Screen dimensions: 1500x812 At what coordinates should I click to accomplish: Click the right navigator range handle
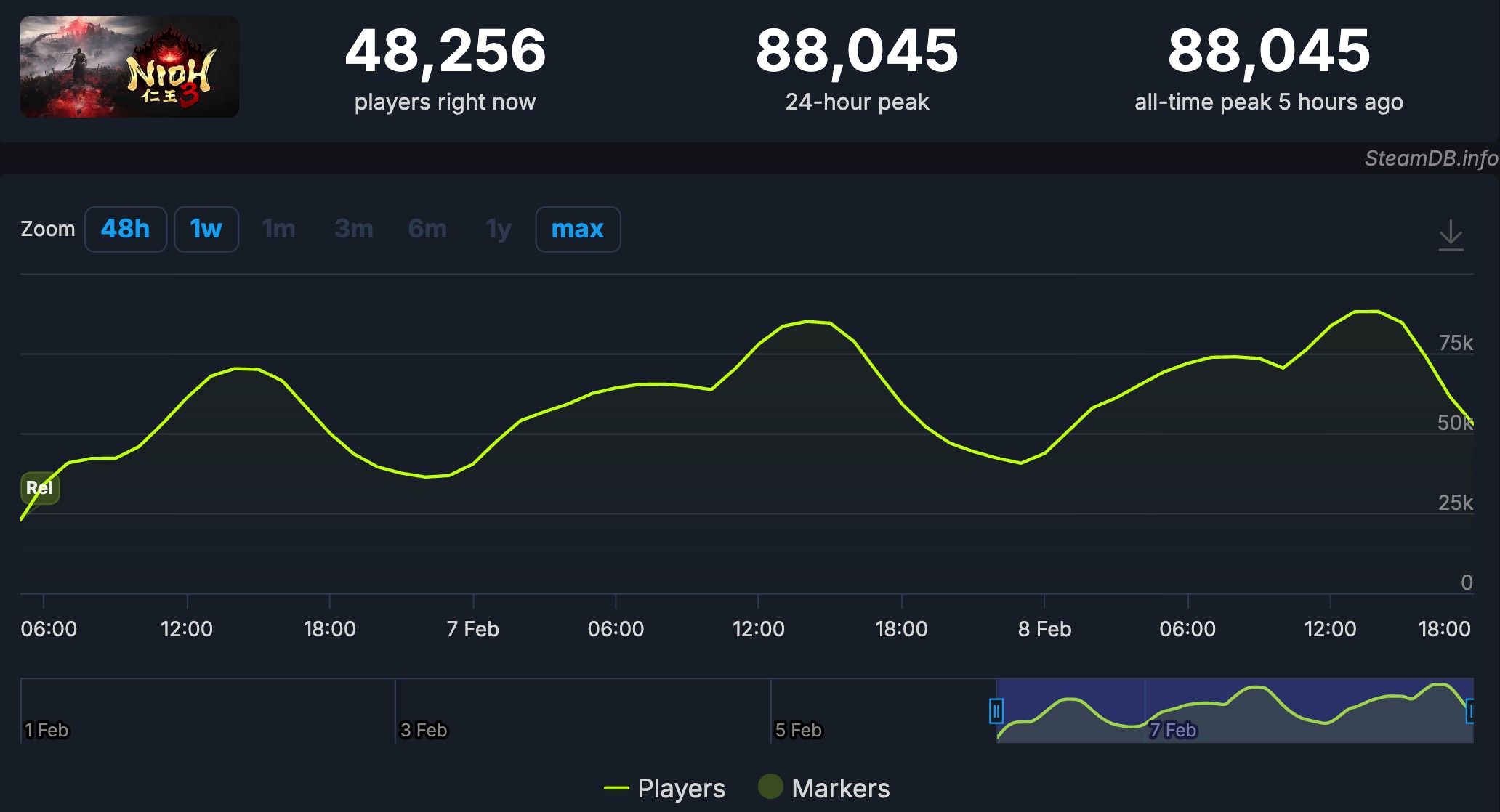click(1470, 711)
